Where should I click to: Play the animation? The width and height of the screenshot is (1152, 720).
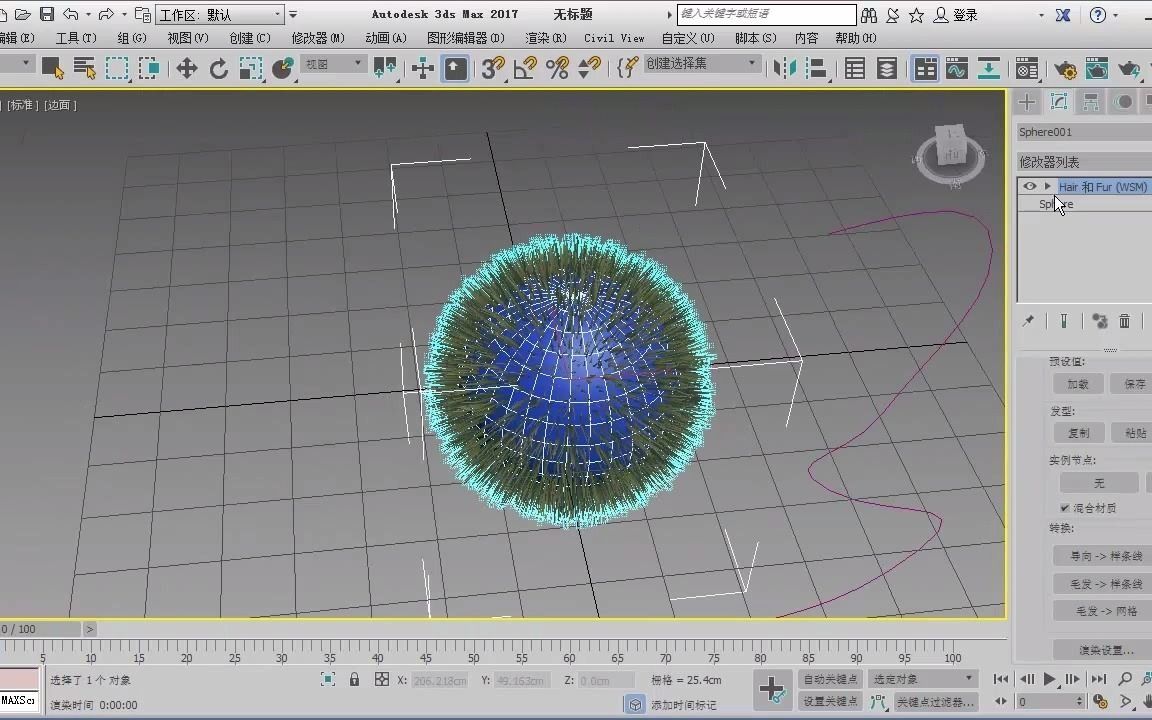click(1049, 679)
